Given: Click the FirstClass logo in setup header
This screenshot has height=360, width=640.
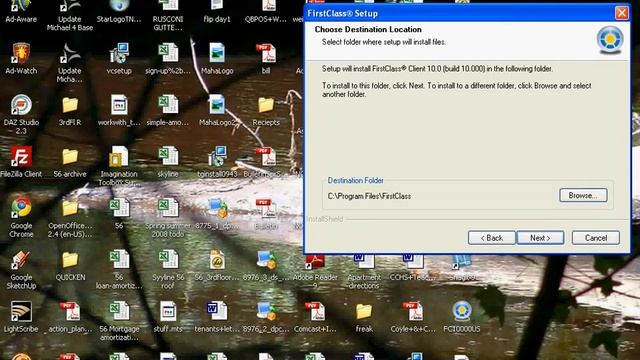Looking at the screenshot, I should tap(610, 40).
